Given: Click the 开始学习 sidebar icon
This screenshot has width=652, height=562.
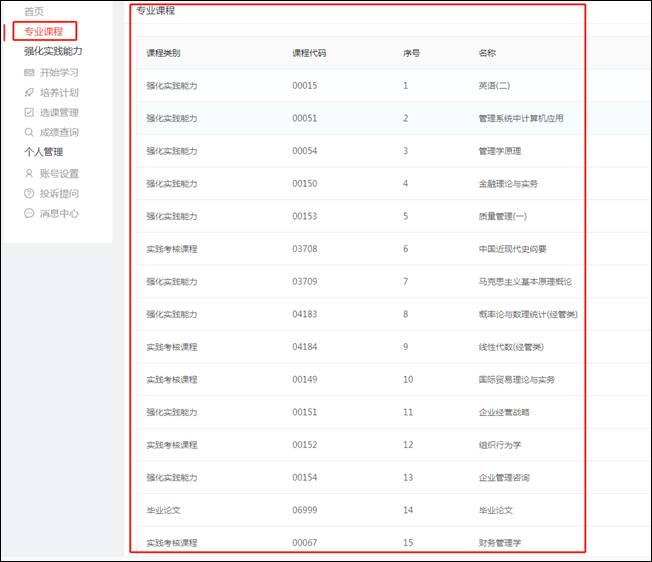Looking at the screenshot, I should tap(29, 73).
